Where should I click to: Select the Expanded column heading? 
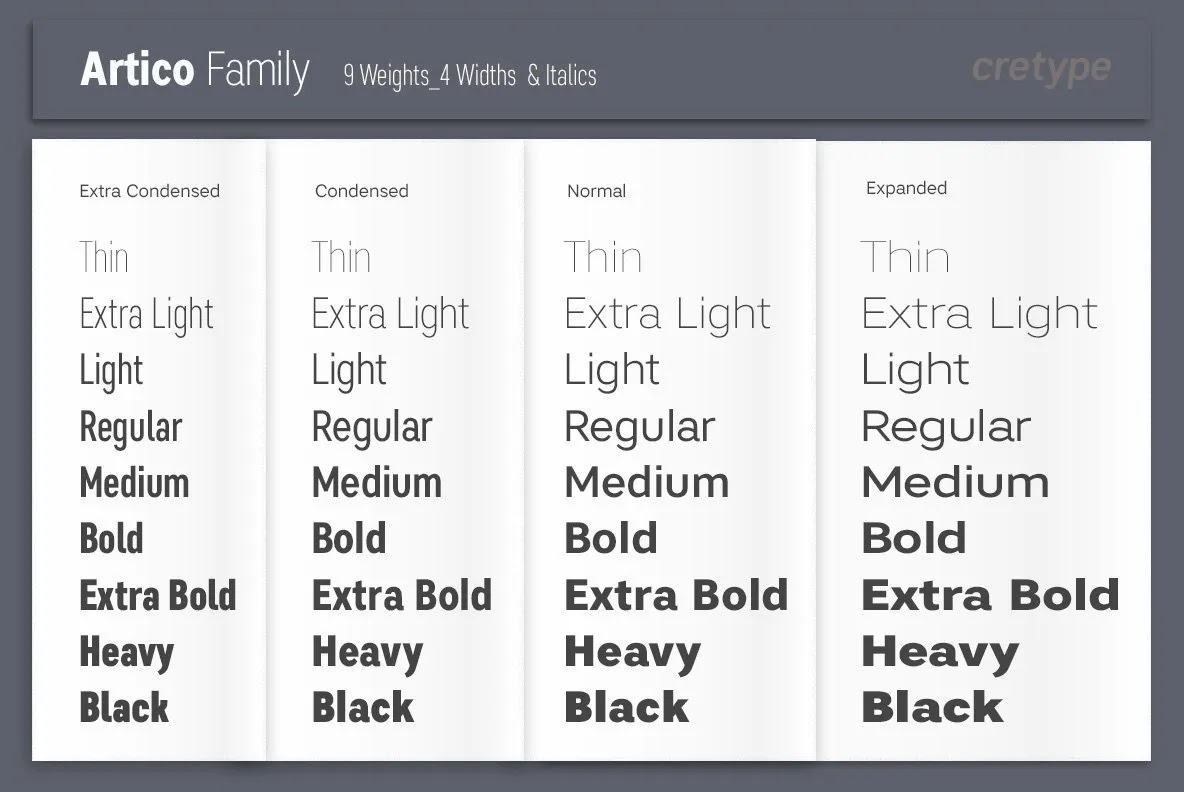point(906,188)
